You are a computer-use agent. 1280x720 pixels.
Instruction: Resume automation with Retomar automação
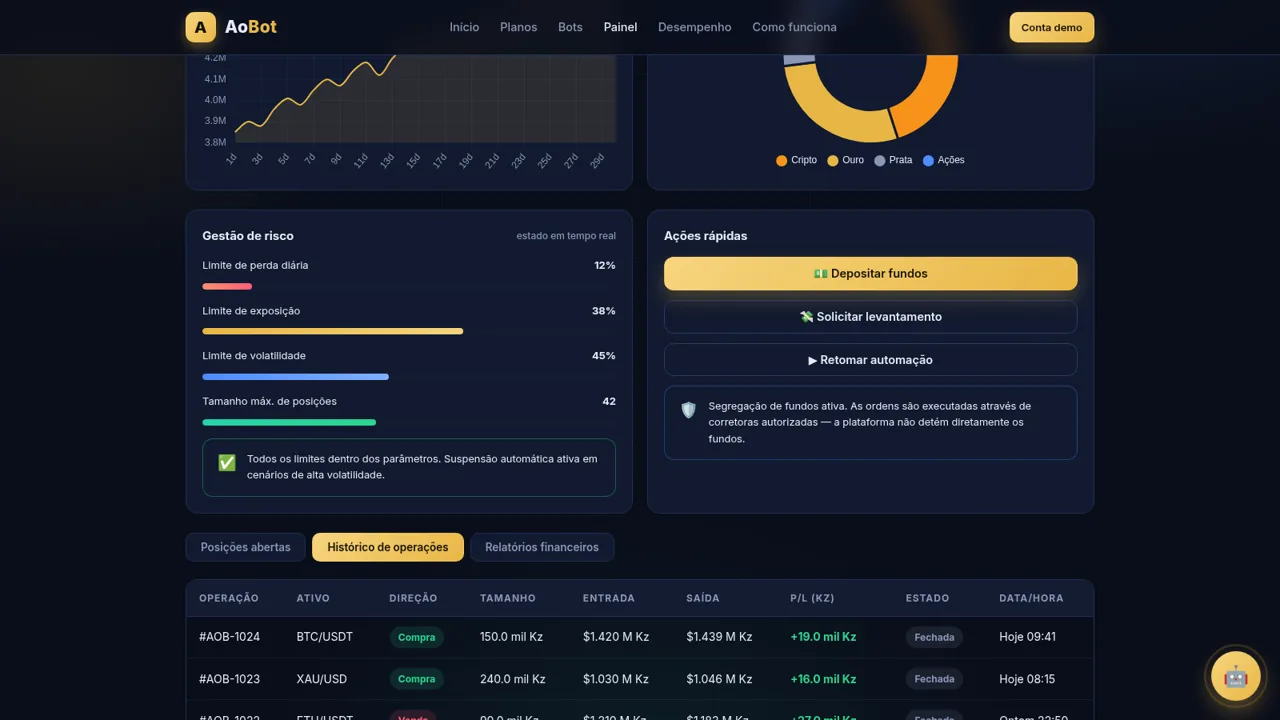pos(871,360)
